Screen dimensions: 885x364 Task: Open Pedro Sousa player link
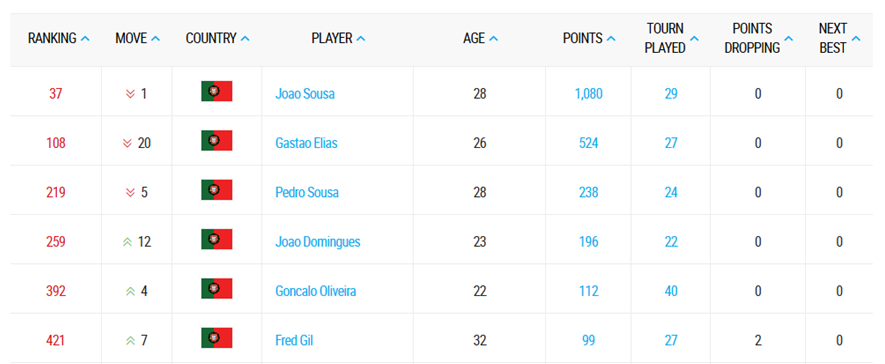click(307, 192)
